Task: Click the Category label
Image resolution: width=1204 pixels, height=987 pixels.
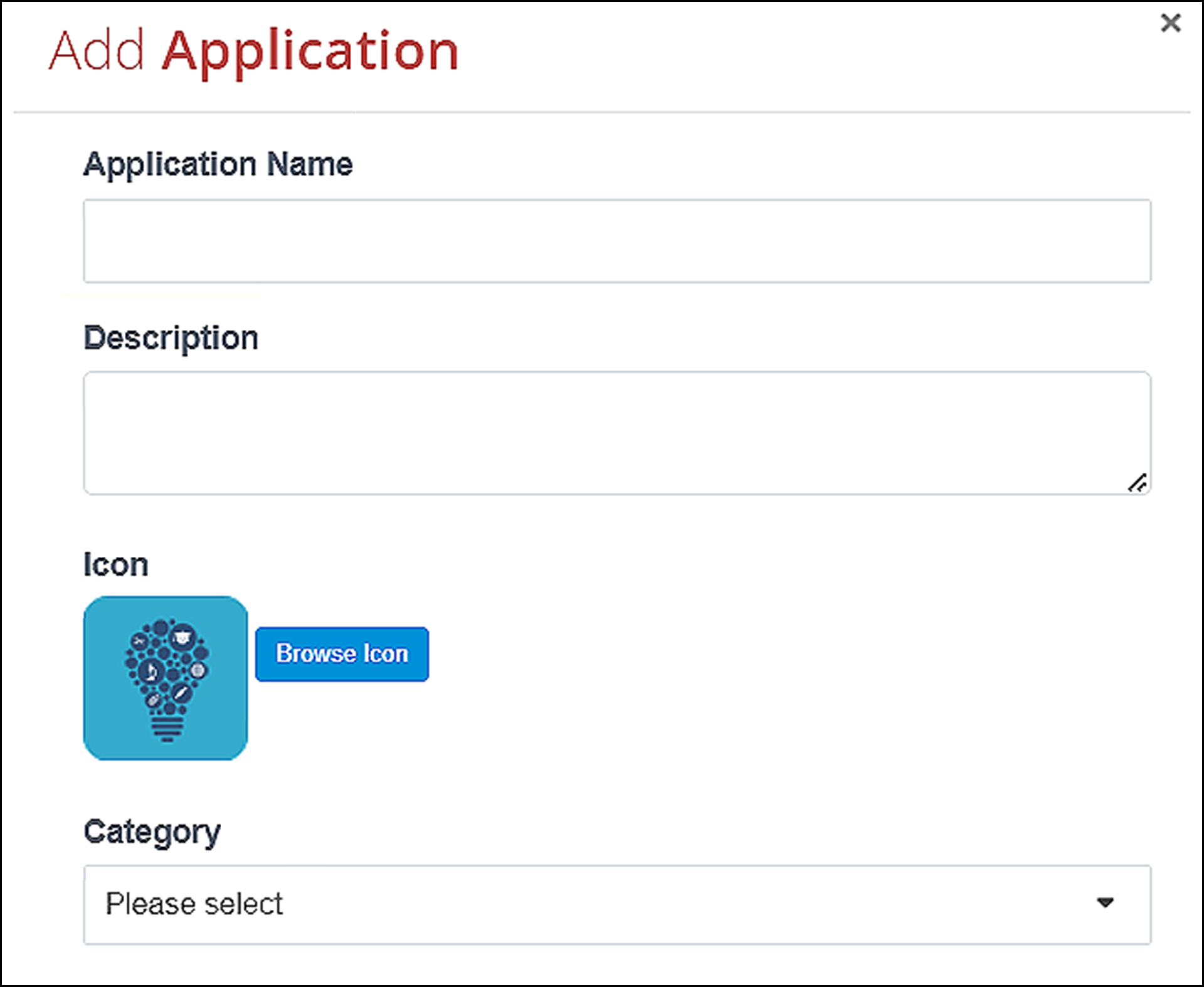Action: (x=152, y=832)
